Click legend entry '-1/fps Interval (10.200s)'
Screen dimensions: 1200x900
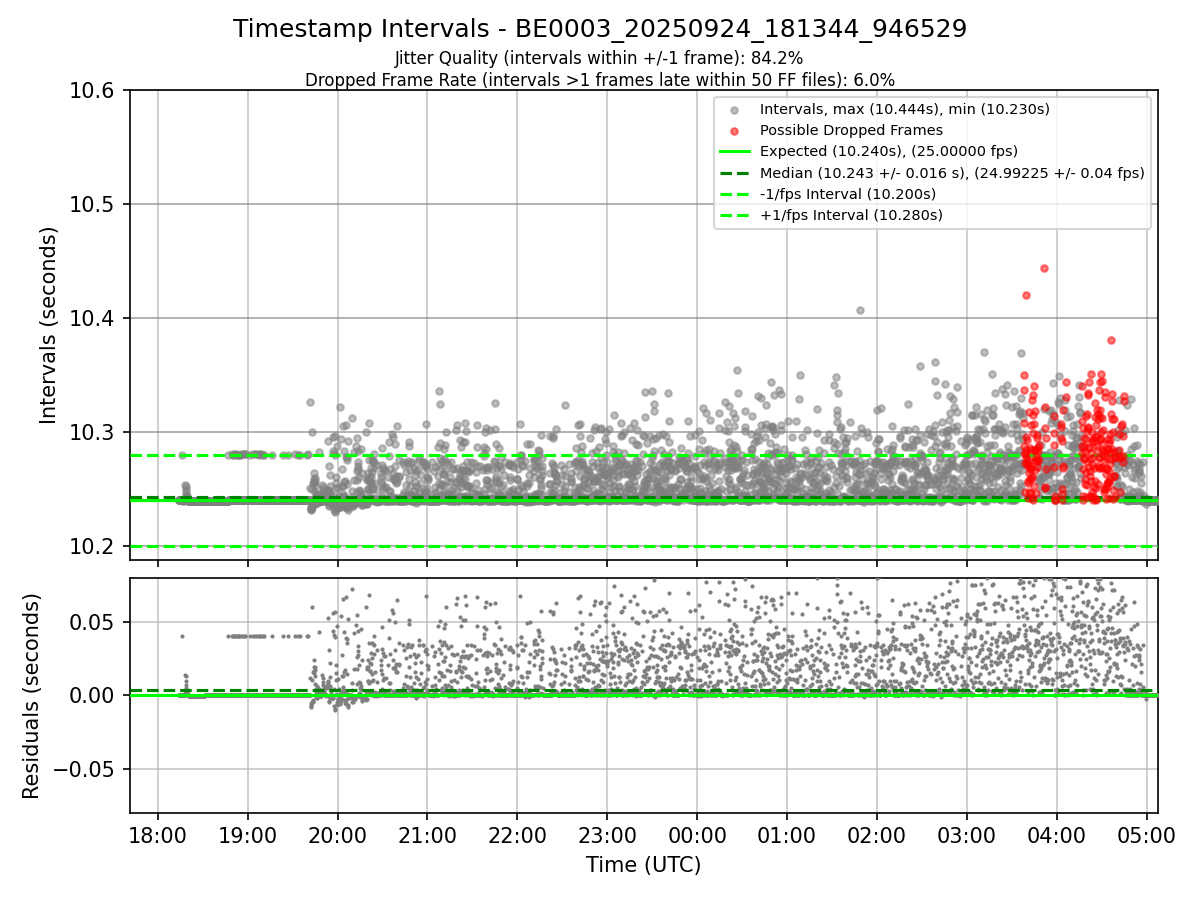point(848,193)
